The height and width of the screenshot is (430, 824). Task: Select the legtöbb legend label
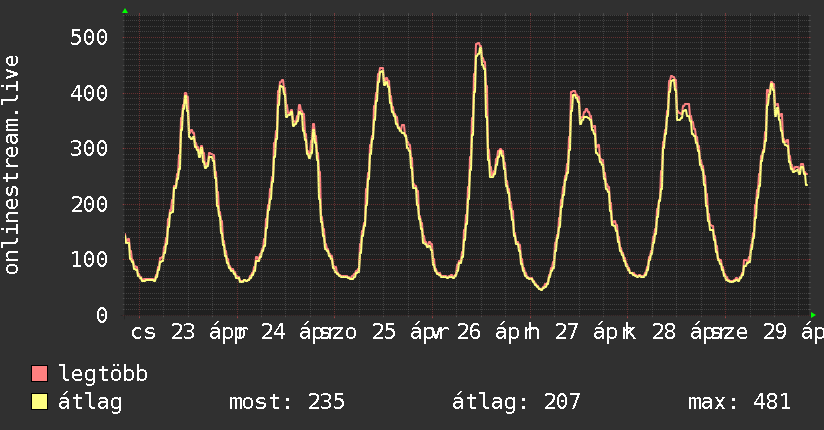[103, 374]
